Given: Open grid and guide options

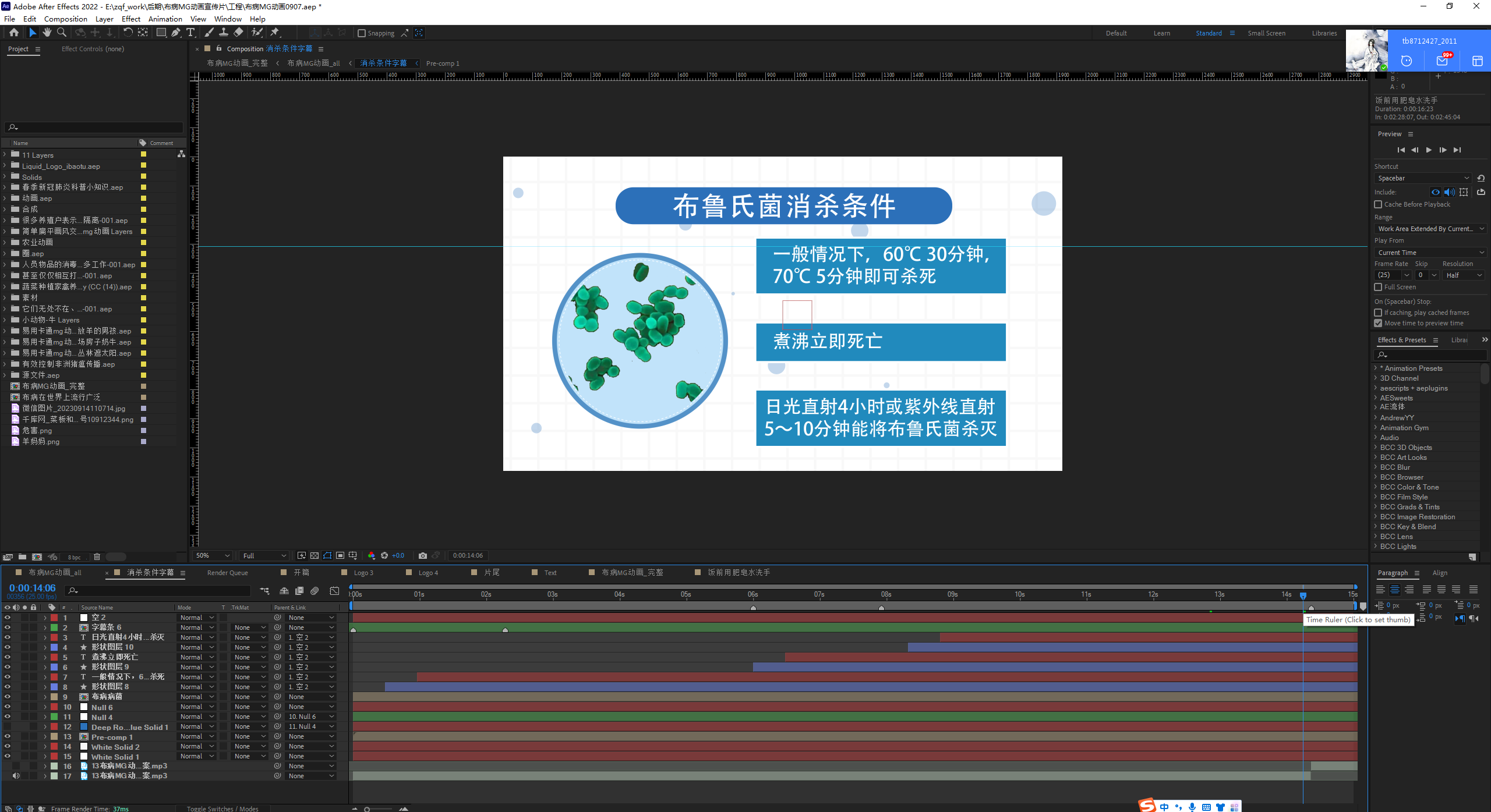Looking at the screenshot, I should coord(353,555).
